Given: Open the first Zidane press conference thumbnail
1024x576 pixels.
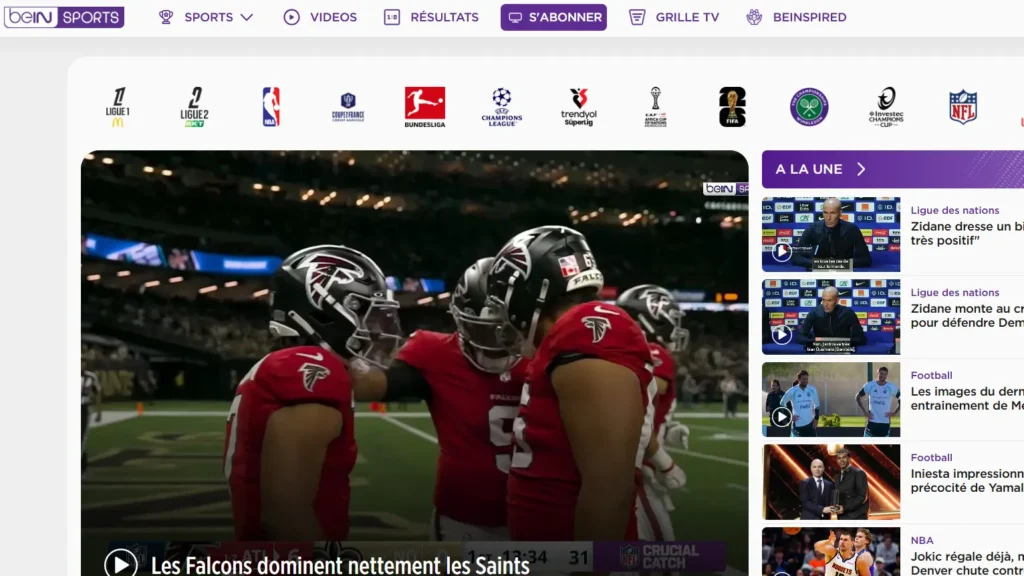Looking at the screenshot, I should point(831,234).
